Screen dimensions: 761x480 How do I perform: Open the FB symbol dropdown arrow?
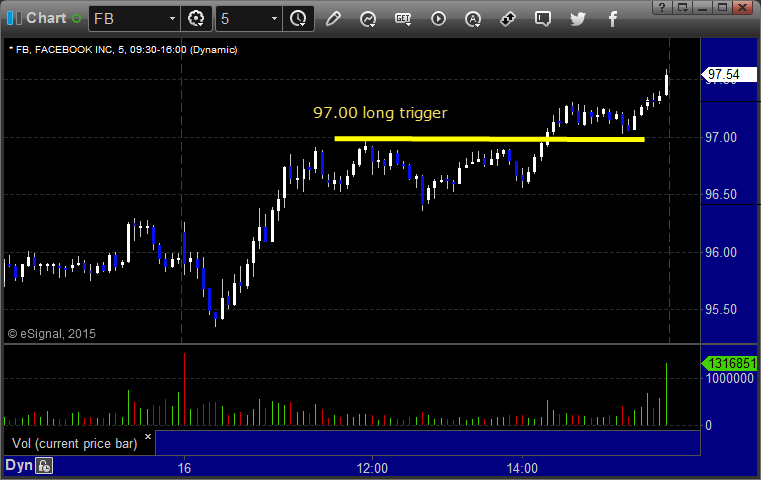click(x=172, y=18)
